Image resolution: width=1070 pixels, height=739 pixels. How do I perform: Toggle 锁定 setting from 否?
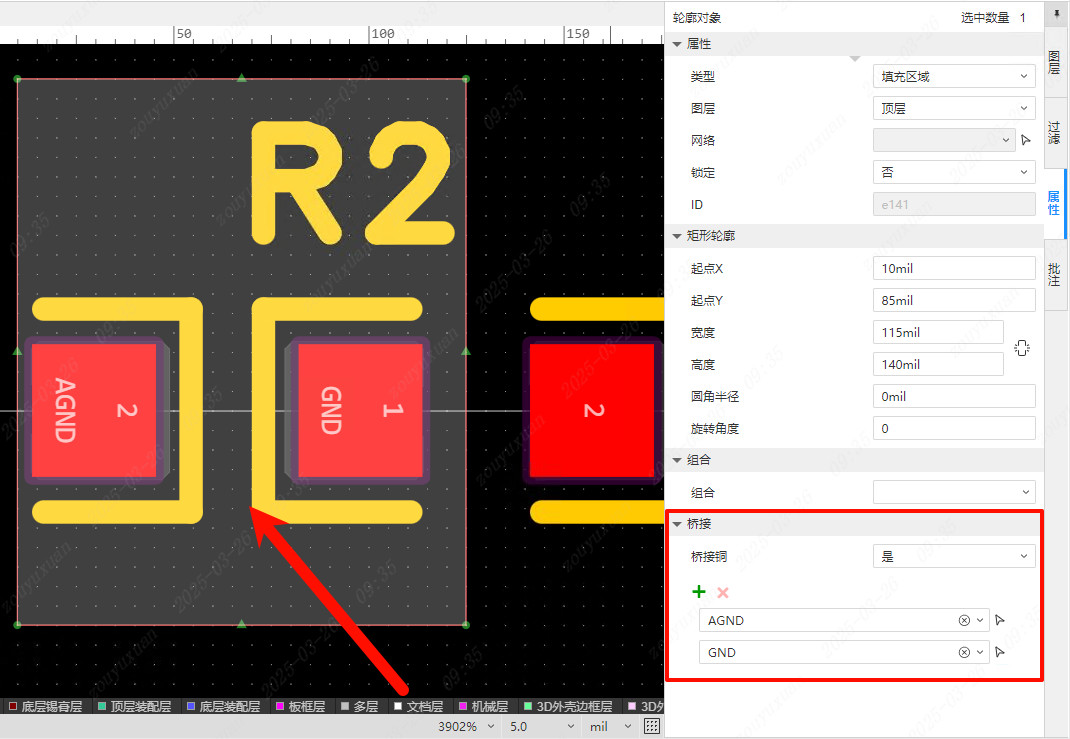953,172
